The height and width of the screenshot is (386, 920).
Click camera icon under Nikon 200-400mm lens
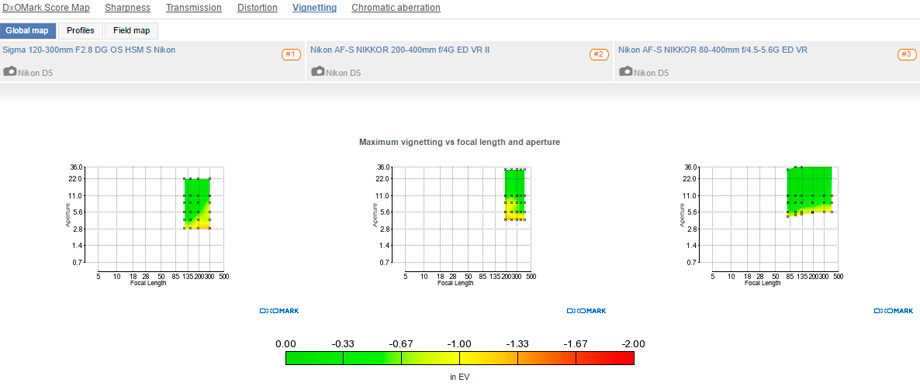click(317, 72)
